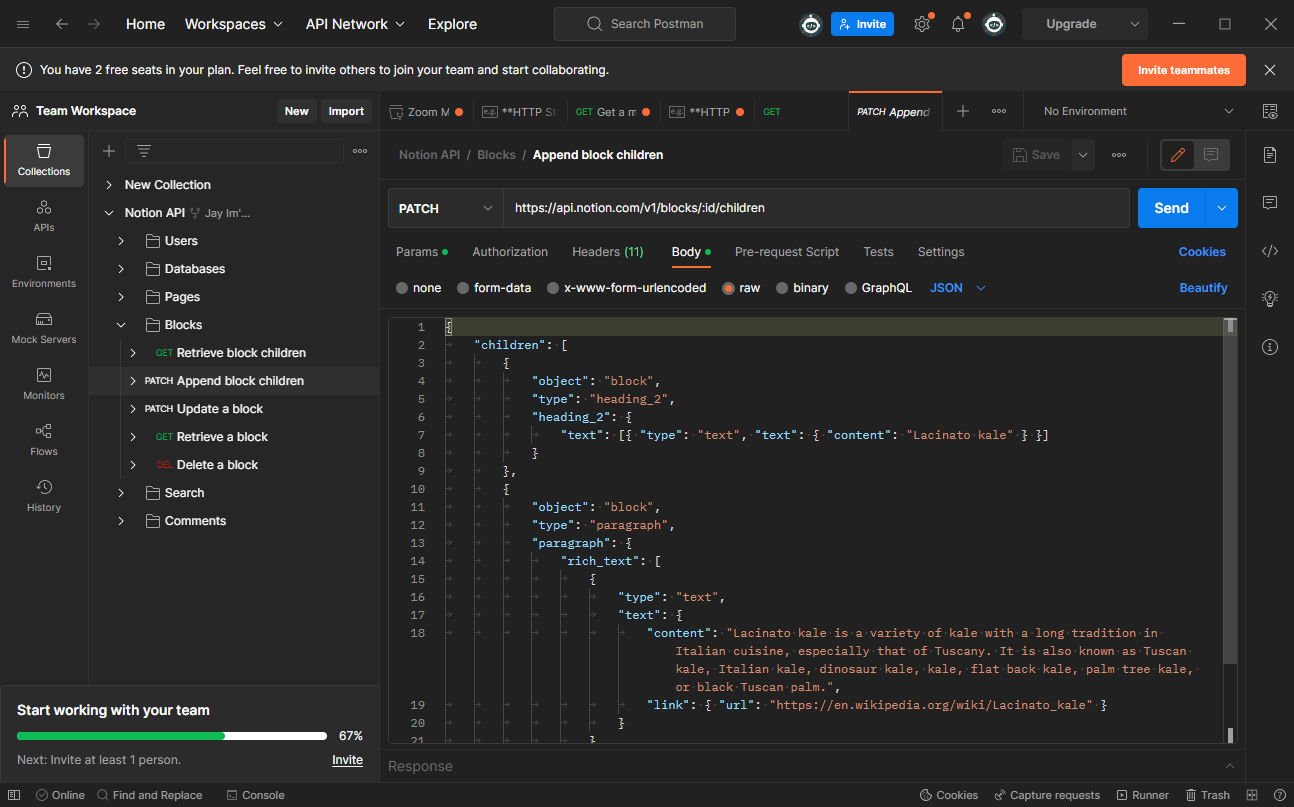Click the Invite link in team panel
Viewport: 1294px width, 807px height.
click(347, 760)
